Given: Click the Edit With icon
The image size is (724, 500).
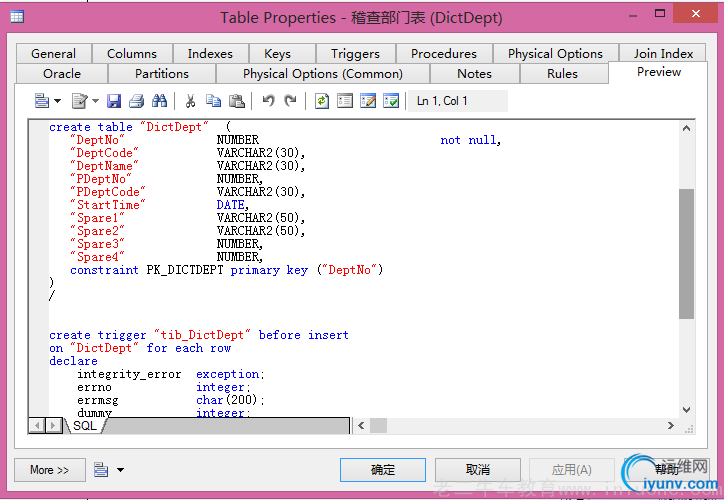Looking at the screenshot, I should click(x=79, y=101).
